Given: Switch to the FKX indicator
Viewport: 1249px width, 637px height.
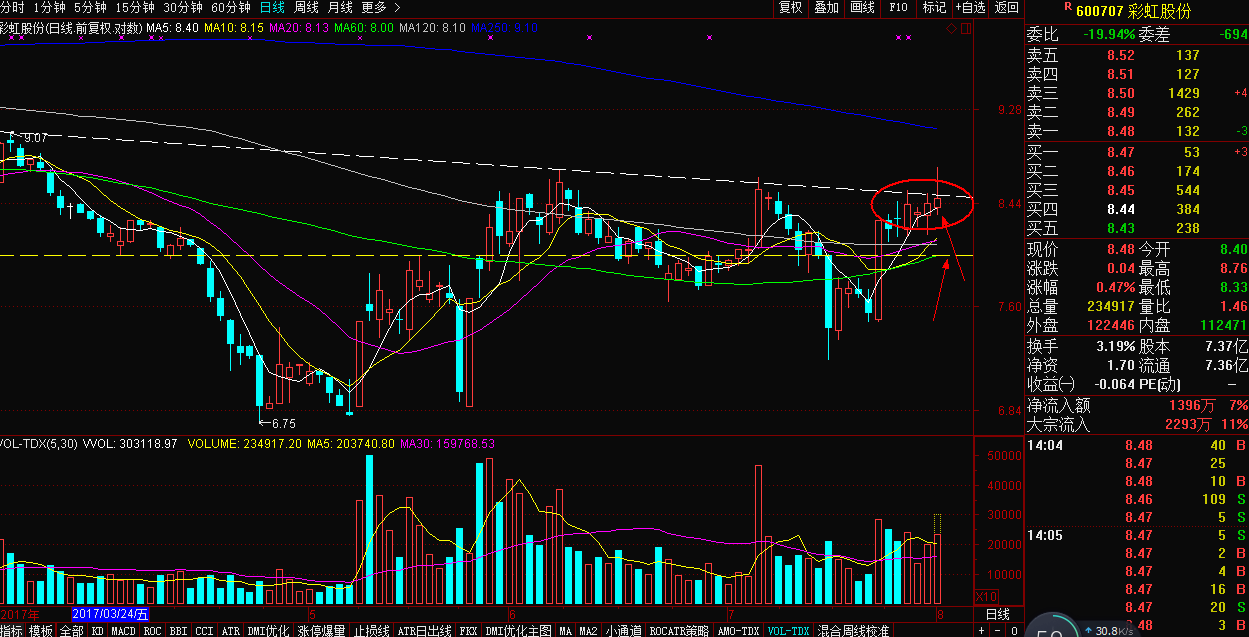Looking at the screenshot, I should click(x=468, y=631).
